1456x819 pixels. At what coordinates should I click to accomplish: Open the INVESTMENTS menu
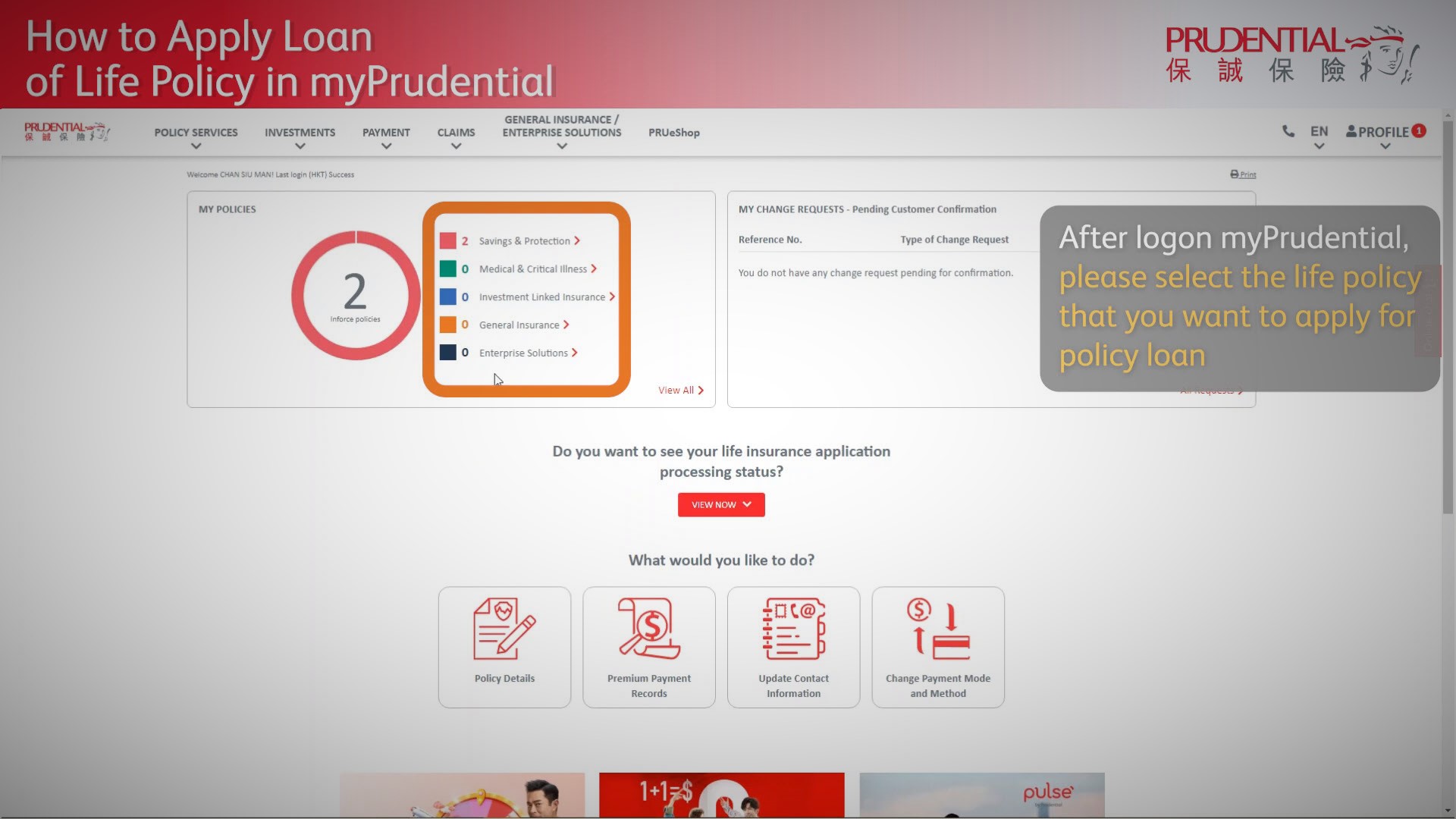tap(300, 133)
